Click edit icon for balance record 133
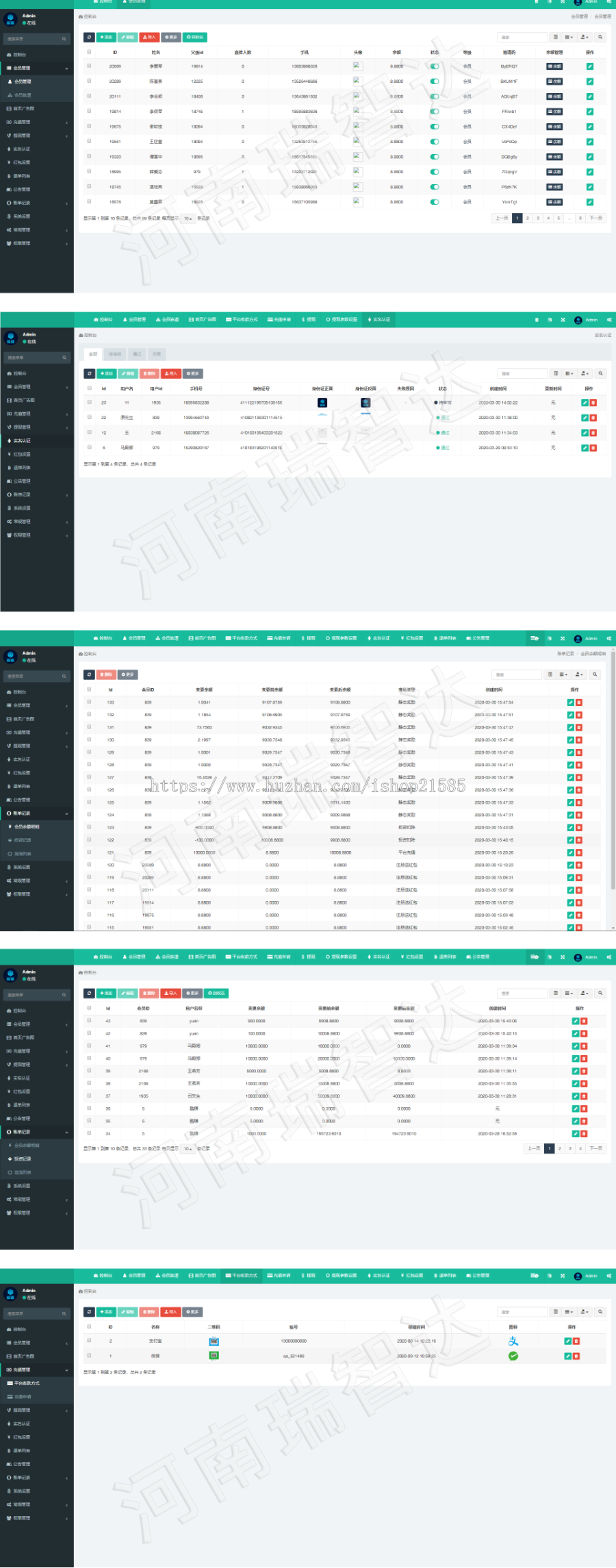Screen dimensions: 616x1568 pyautogui.click(x=571, y=703)
